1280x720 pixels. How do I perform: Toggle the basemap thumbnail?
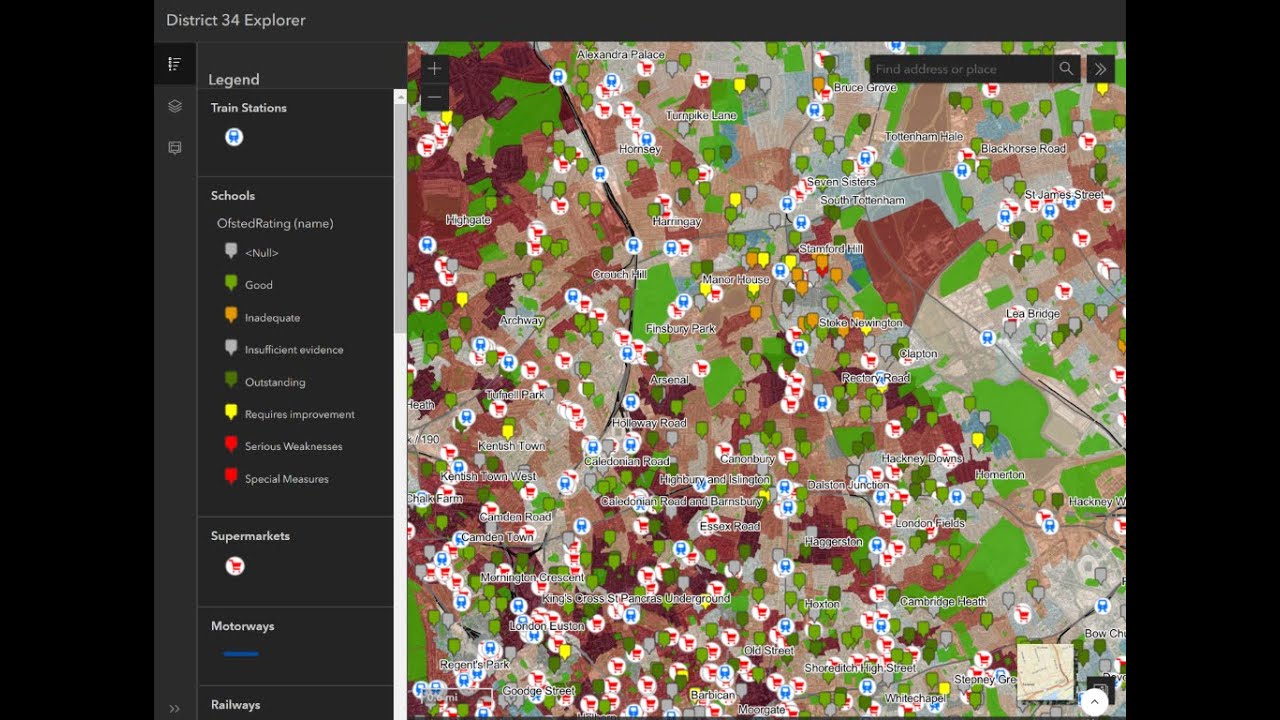(1045, 672)
